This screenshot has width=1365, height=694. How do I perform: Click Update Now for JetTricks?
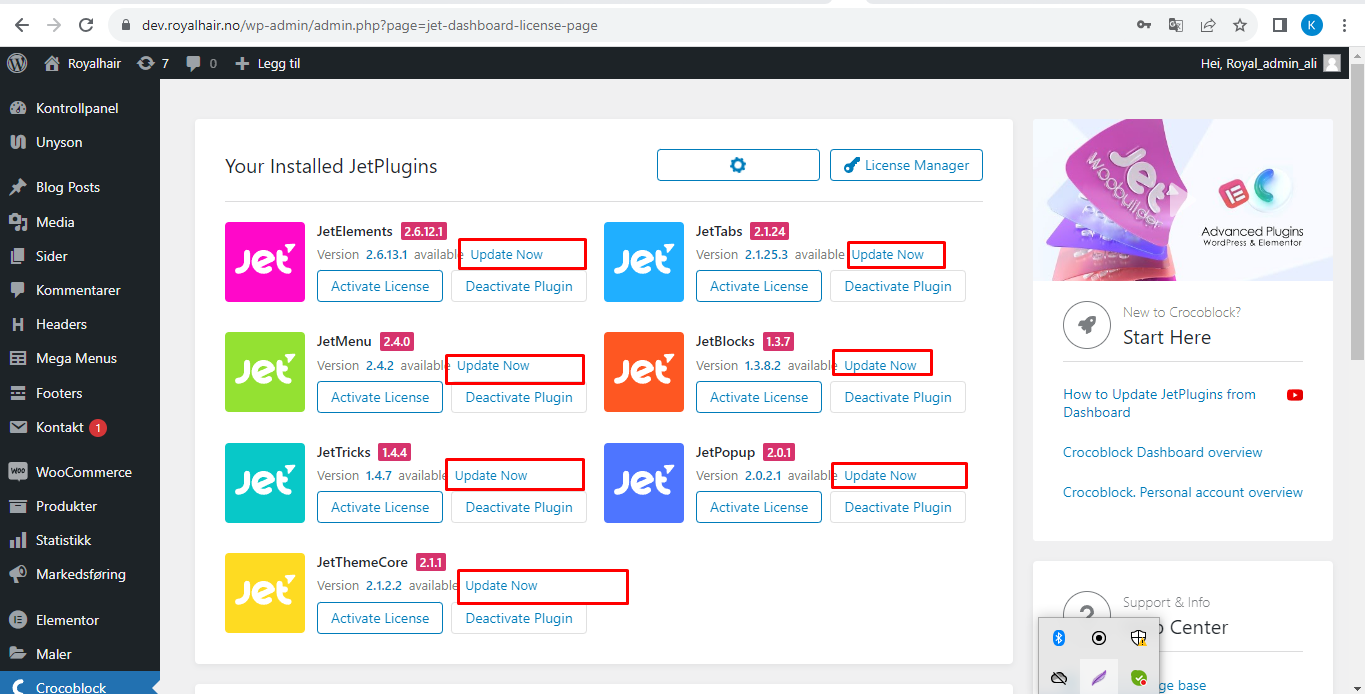click(x=491, y=476)
